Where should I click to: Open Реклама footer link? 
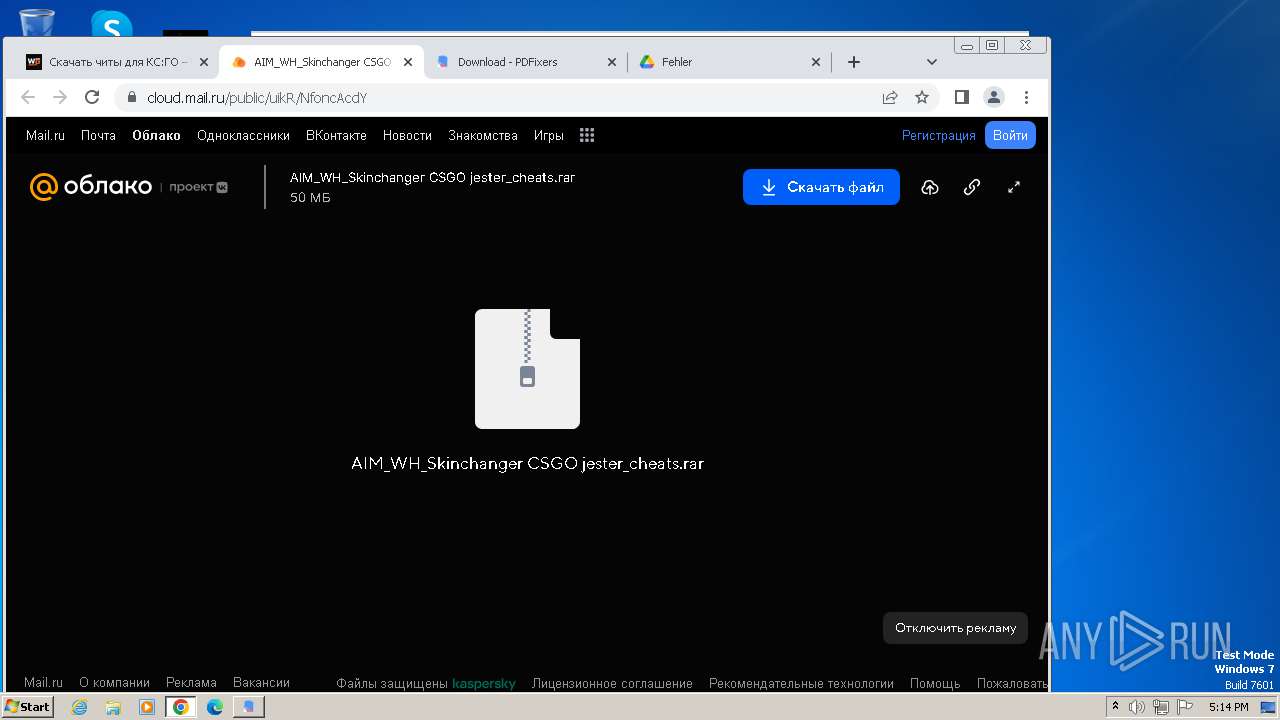(x=191, y=683)
